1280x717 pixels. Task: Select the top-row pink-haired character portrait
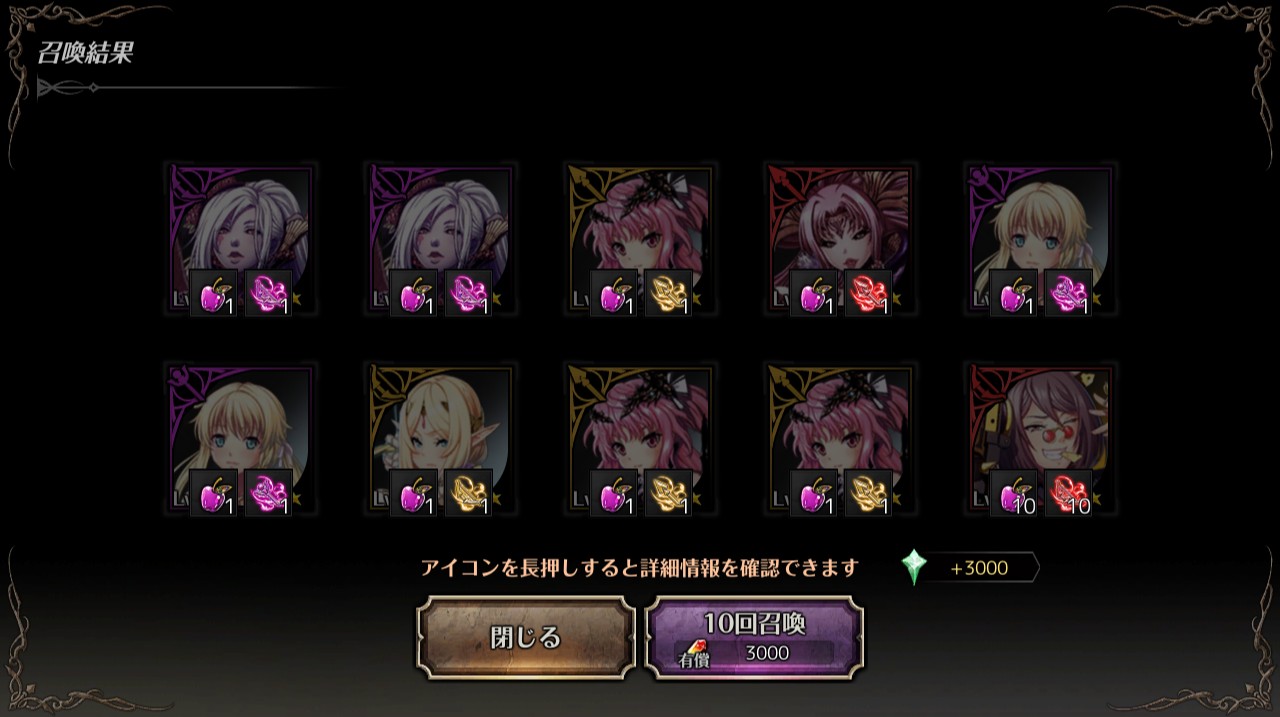click(640, 239)
